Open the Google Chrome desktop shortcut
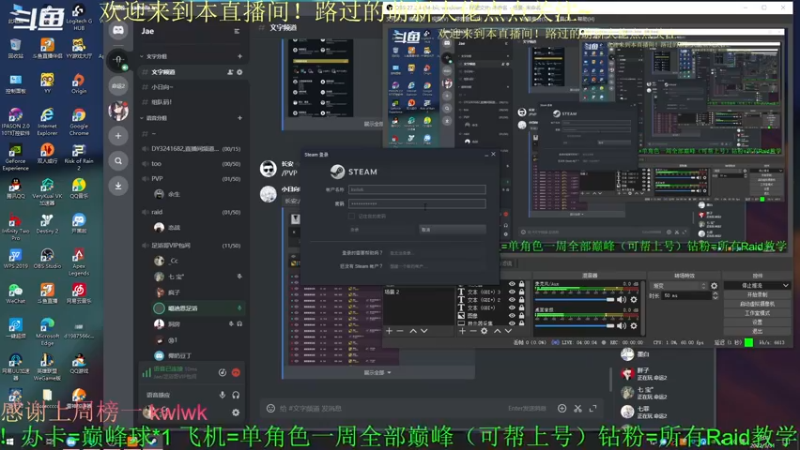Viewport: 800px width, 450px height. click(x=79, y=122)
